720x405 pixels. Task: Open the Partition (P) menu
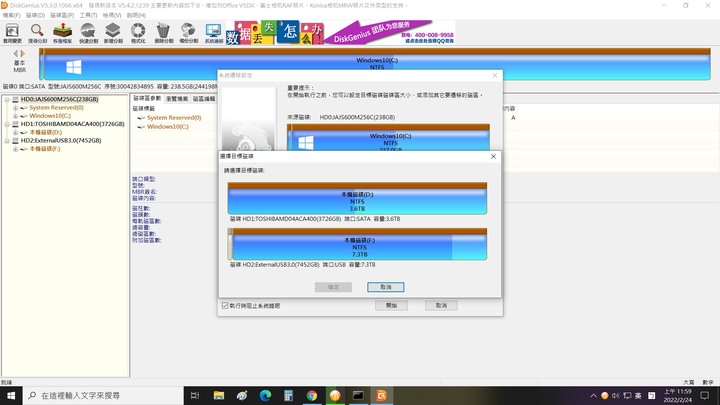click(x=62, y=15)
